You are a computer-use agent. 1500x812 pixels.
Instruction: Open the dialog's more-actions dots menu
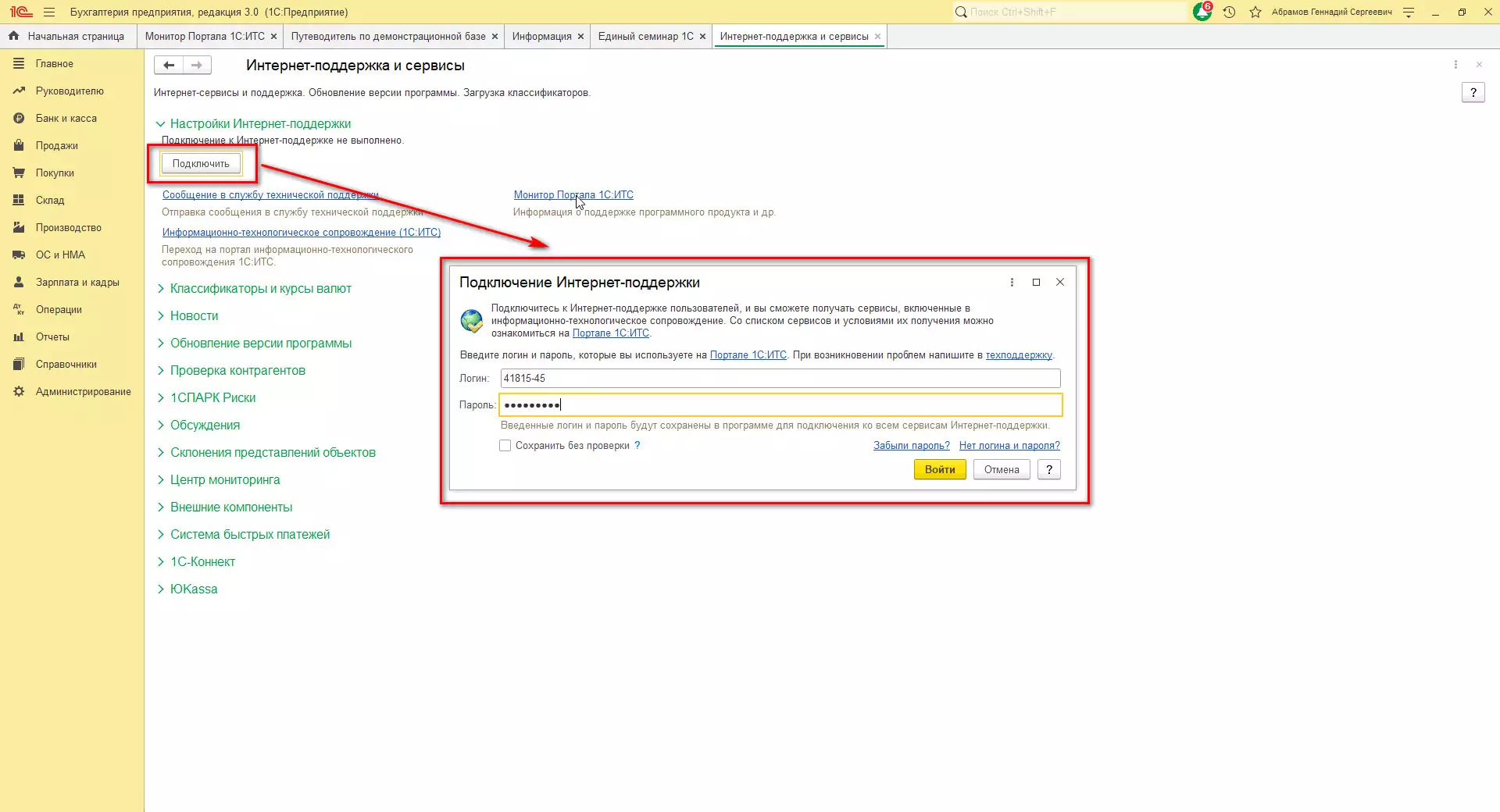[1012, 282]
